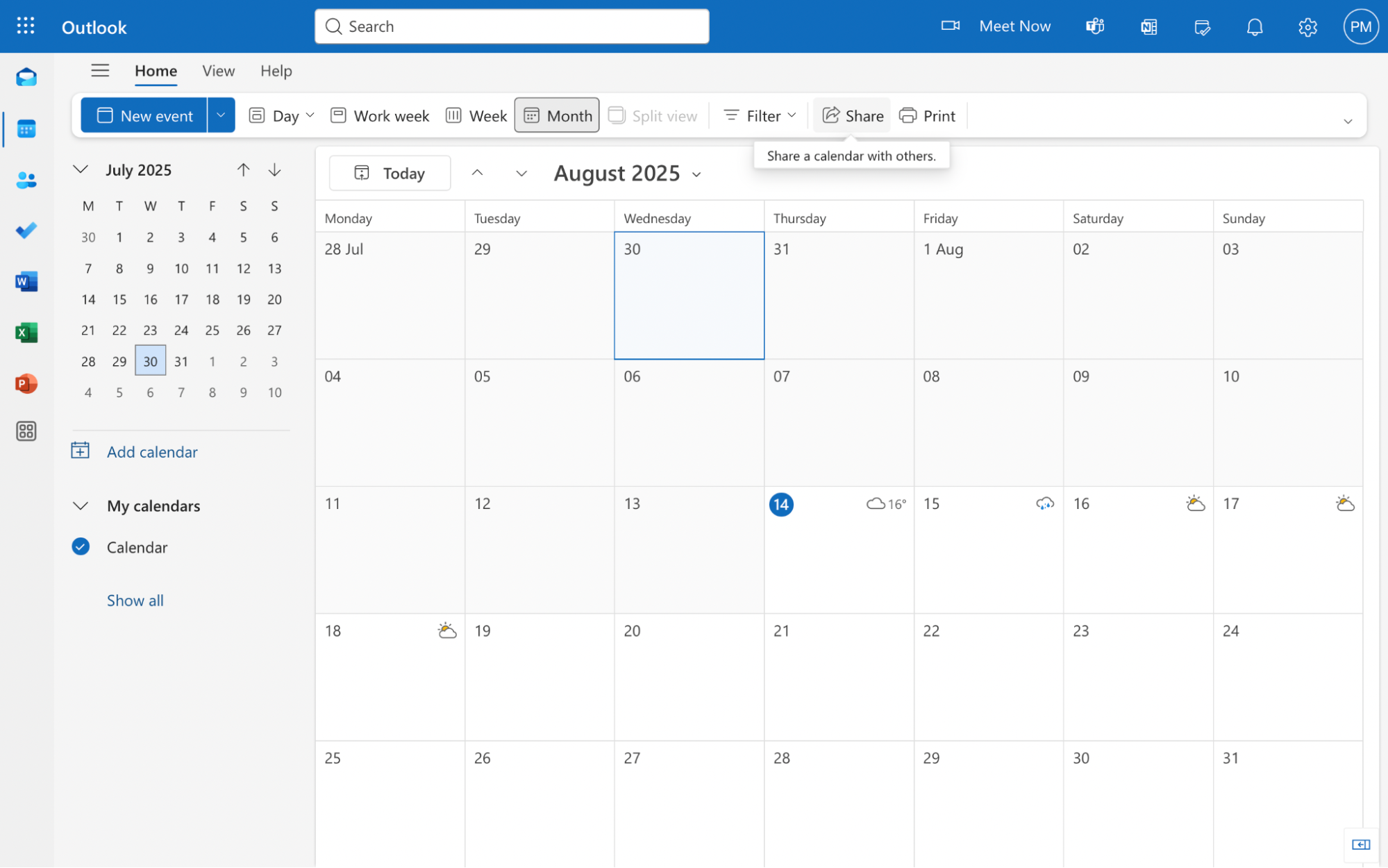Launch PowerPoint from the sidebar
The image size is (1388, 868).
coord(26,383)
